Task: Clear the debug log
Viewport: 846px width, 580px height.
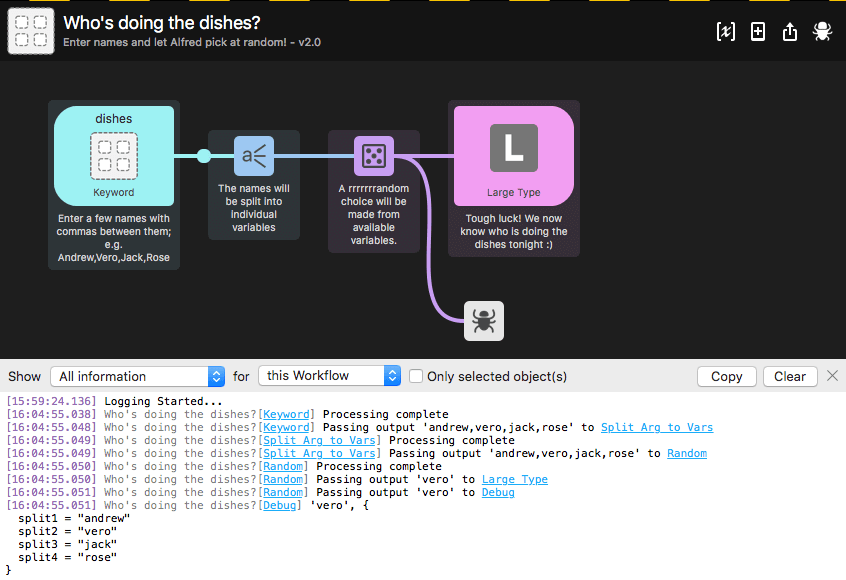Action: pos(790,376)
